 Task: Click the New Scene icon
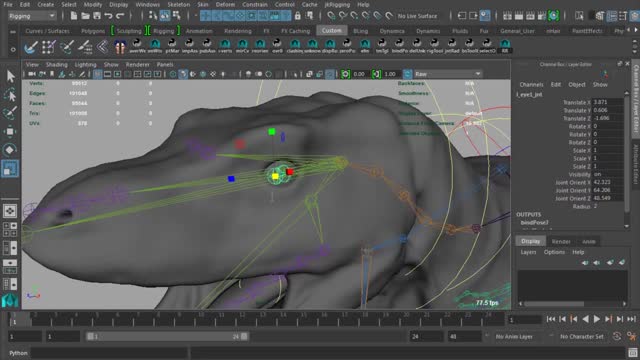74,16
